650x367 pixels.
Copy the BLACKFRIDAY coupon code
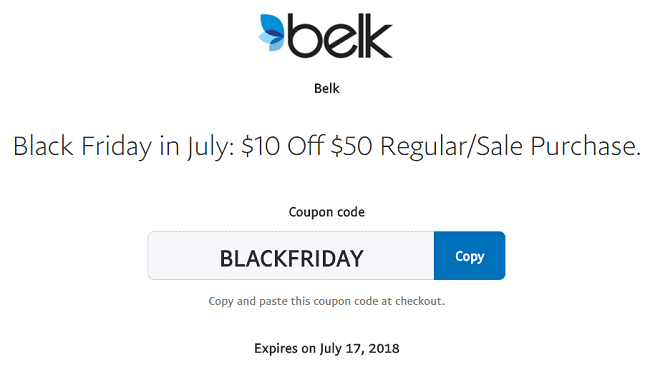click(469, 255)
